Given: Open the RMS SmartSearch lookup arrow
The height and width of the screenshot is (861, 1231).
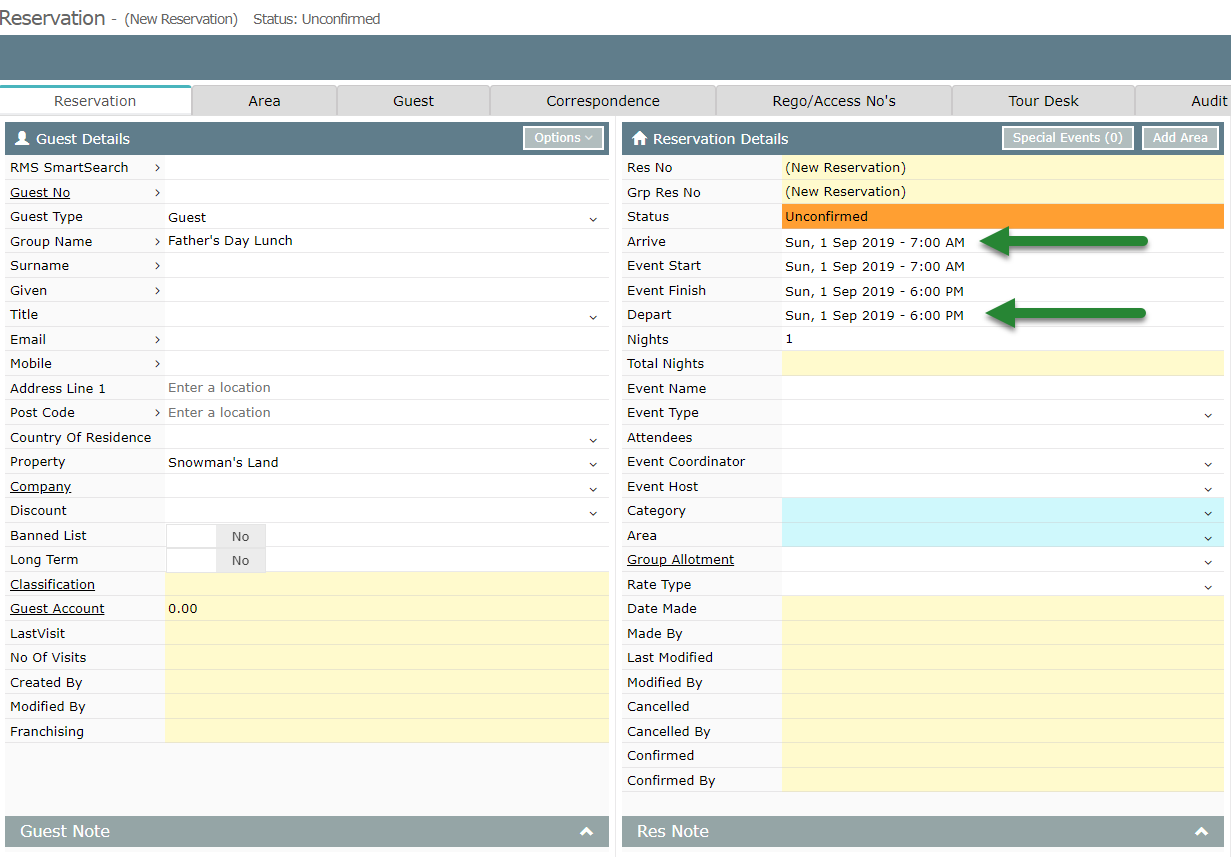Looking at the screenshot, I should 157,168.
